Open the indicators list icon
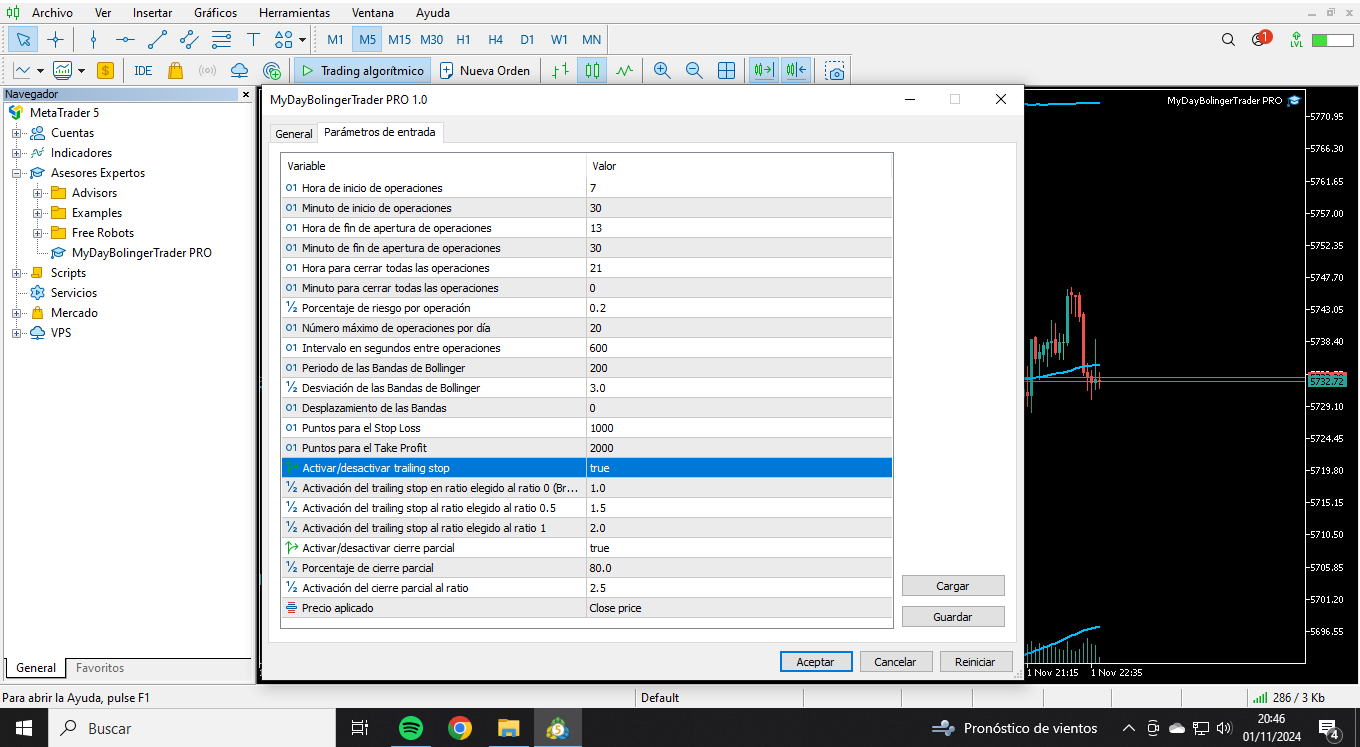 coord(63,71)
